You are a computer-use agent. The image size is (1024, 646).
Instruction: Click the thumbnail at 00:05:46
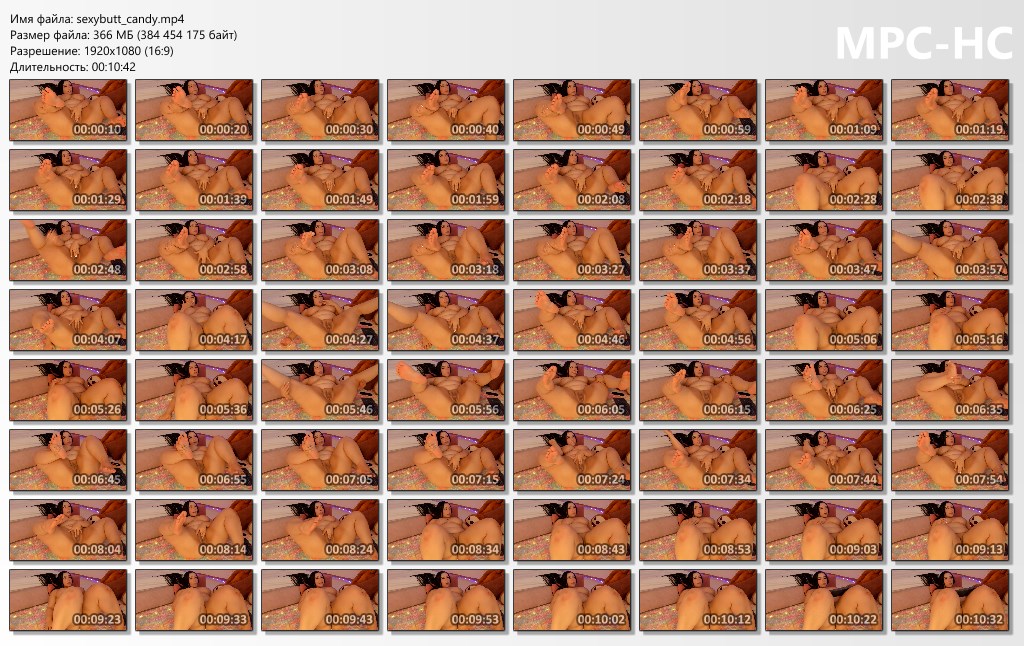320,390
